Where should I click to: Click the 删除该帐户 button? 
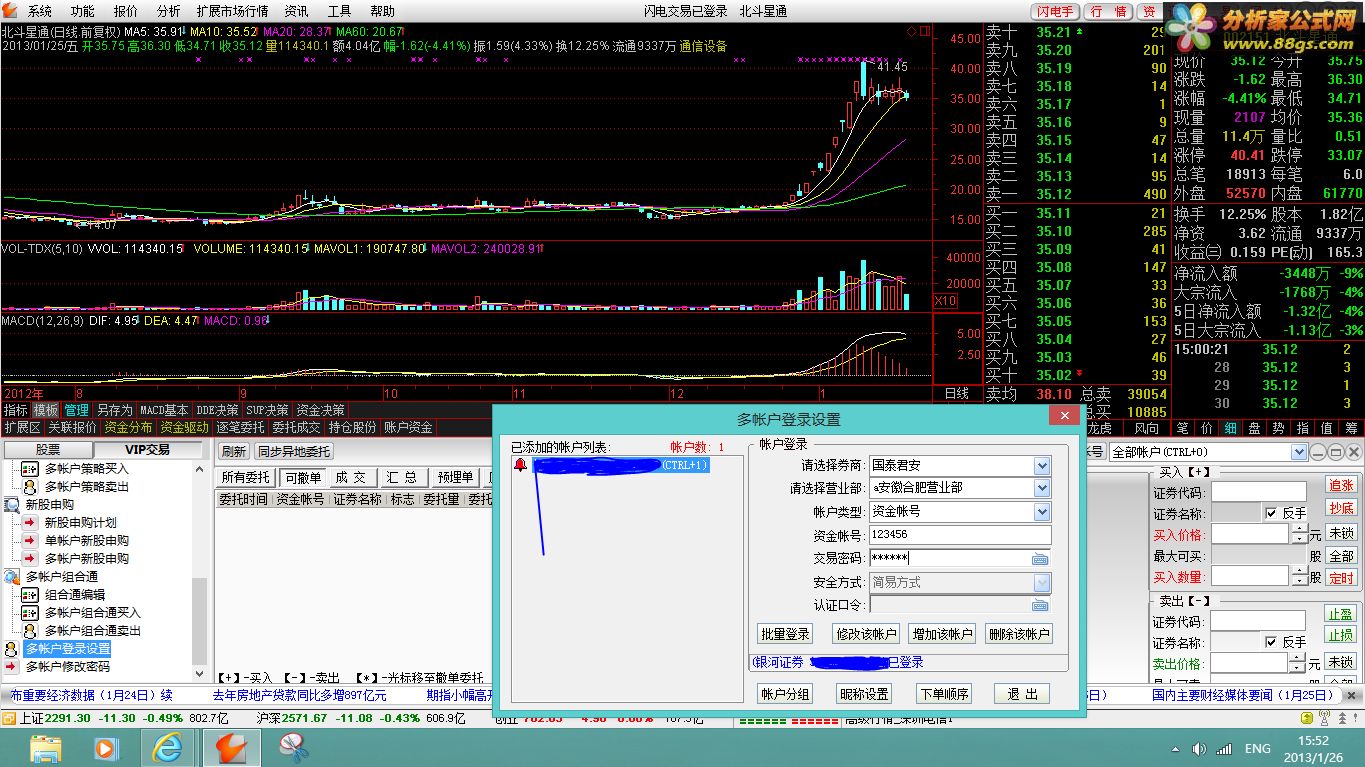[1018, 634]
